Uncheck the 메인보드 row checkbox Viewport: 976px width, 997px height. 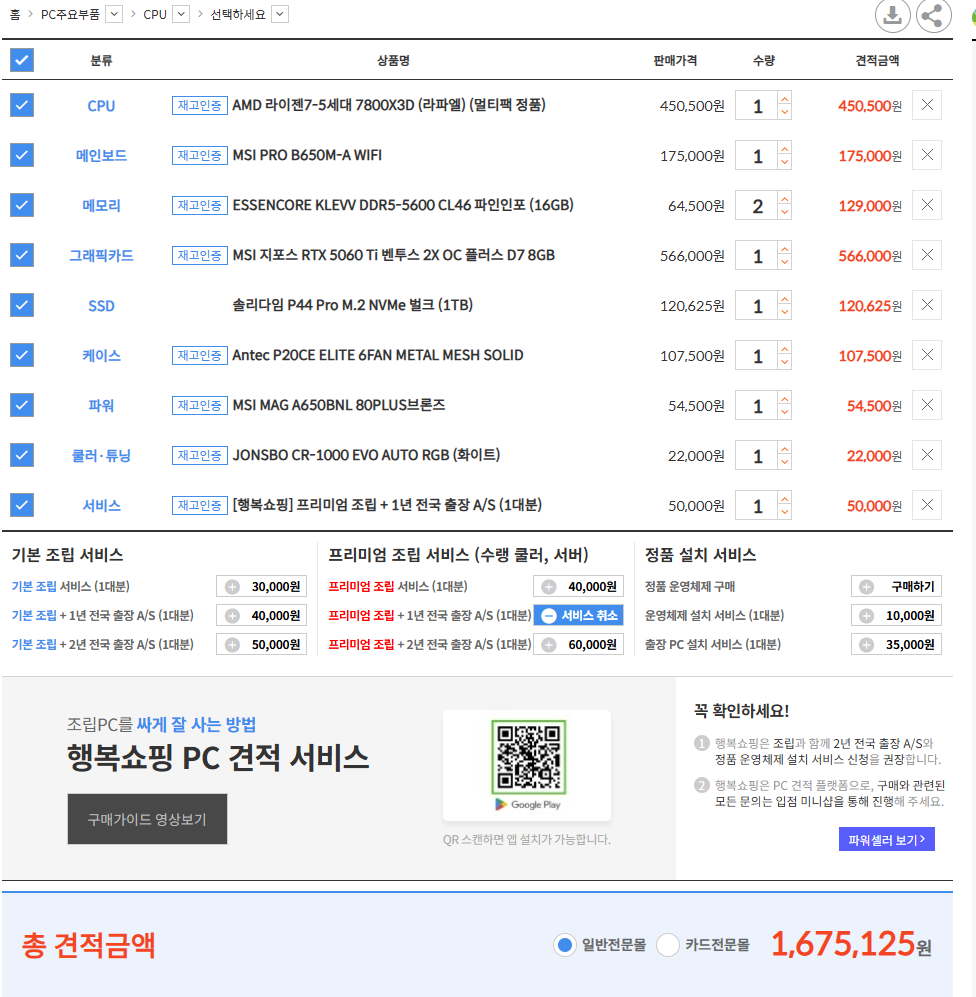tap(22, 155)
